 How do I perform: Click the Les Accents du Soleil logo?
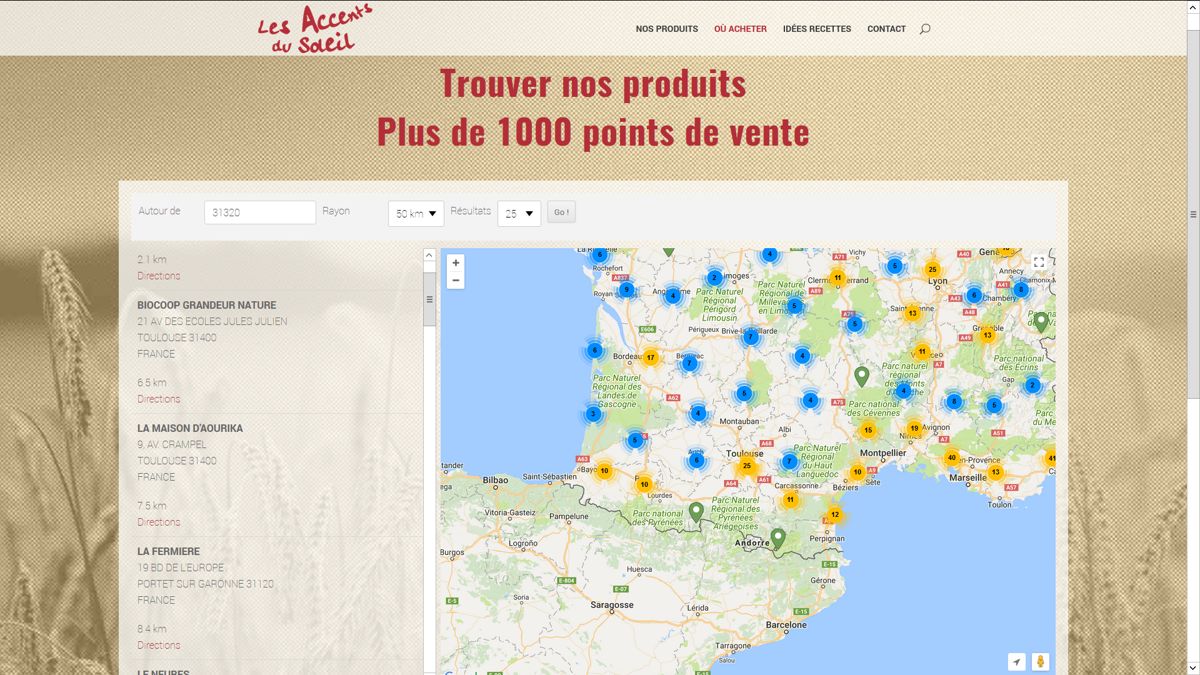pyautogui.click(x=314, y=29)
